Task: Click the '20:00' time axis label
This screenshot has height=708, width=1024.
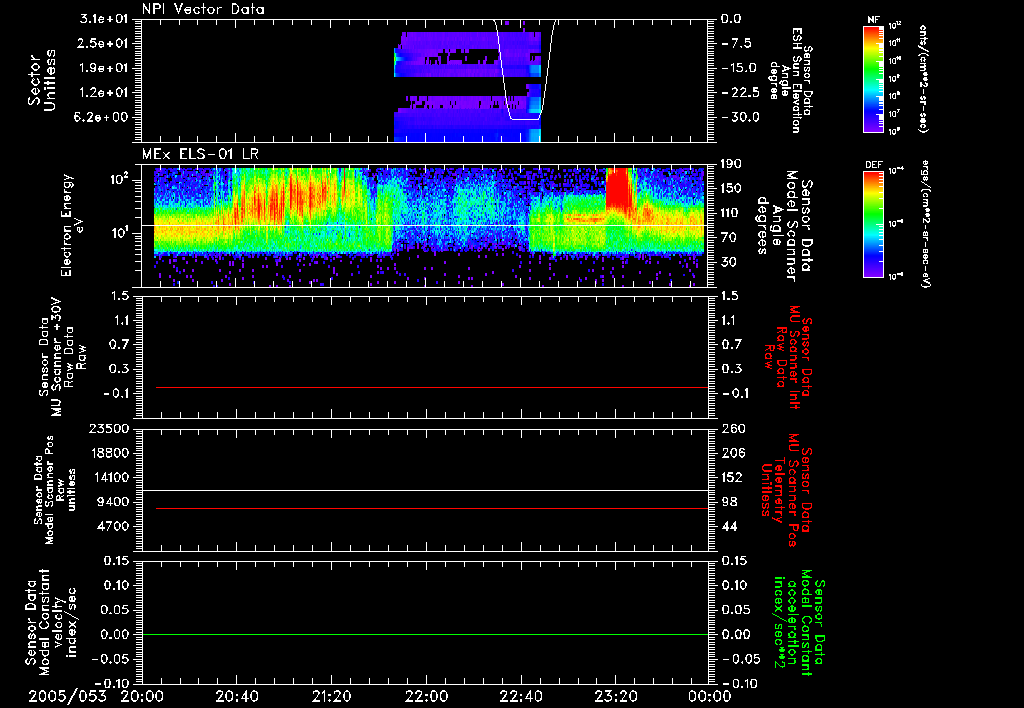Action: point(141,697)
